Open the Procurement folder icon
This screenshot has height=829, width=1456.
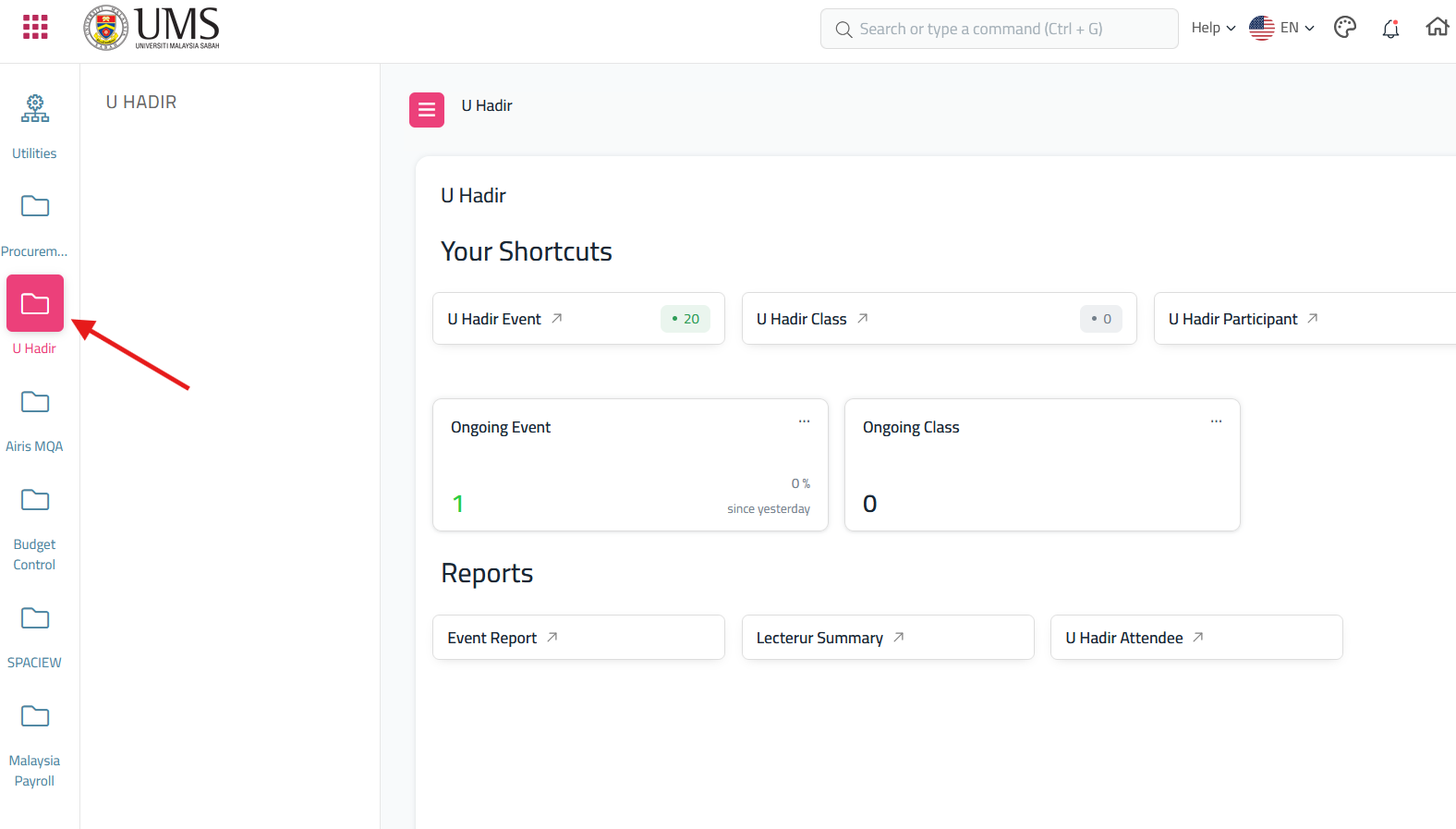pyautogui.click(x=35, y=206)
